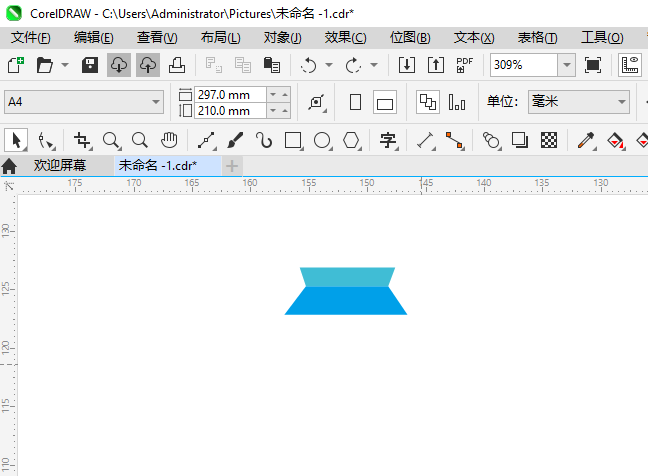Select the first Zoom magnifier tool
The image size is (648, 476).
pos(112,140)
